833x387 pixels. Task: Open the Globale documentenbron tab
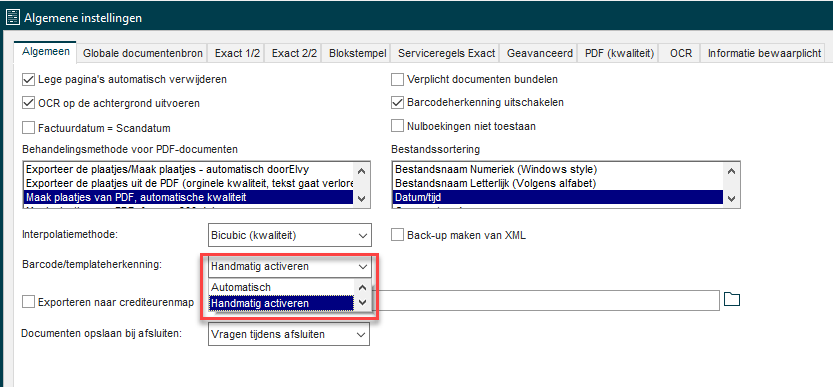[x=143, y=53]
